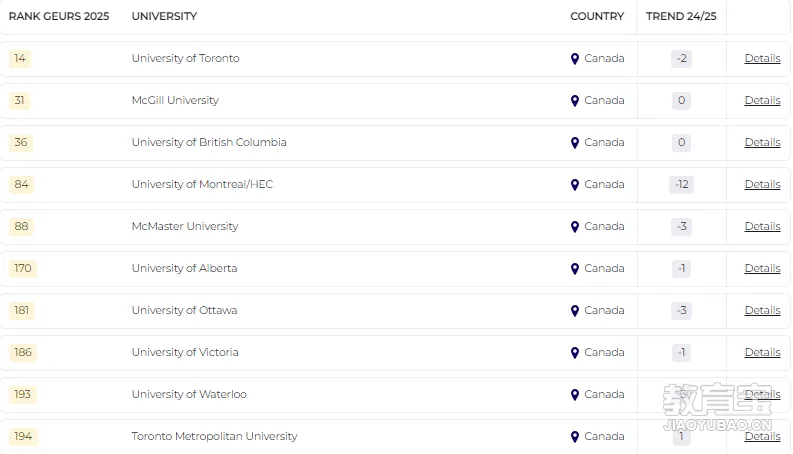This screenshot has width=793, height=454.
Task: Click rank badge 14 for Toronto
Action: click(20, 58)
